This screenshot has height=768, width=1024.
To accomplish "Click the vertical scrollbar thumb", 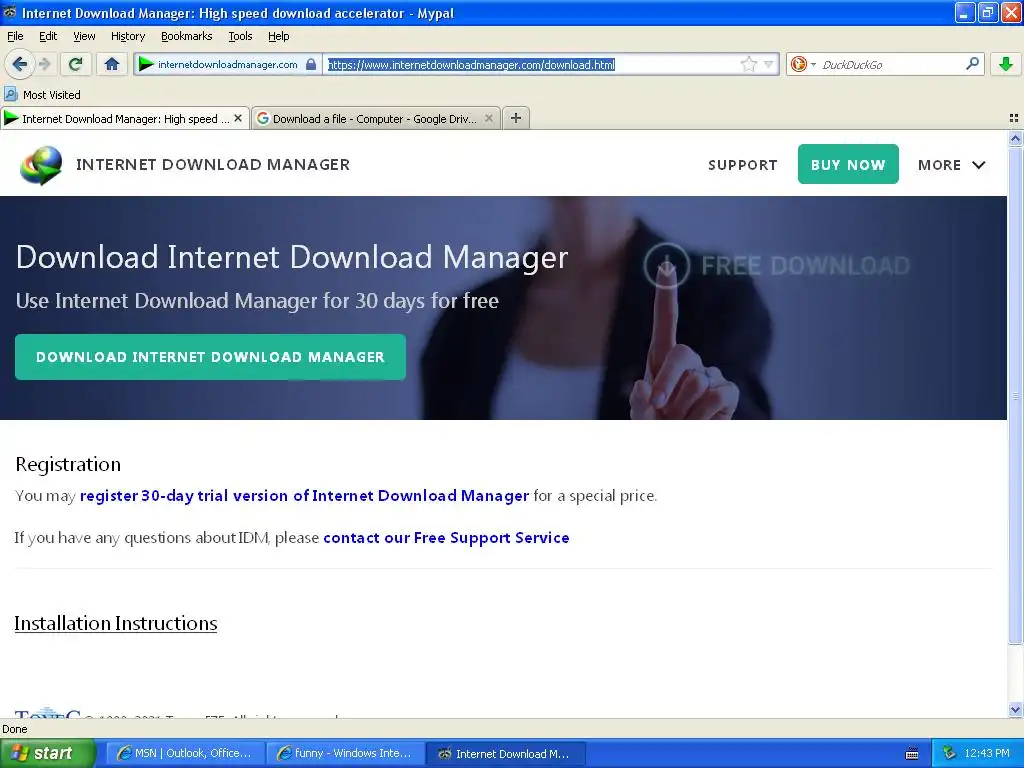I will click(1015, 395).
